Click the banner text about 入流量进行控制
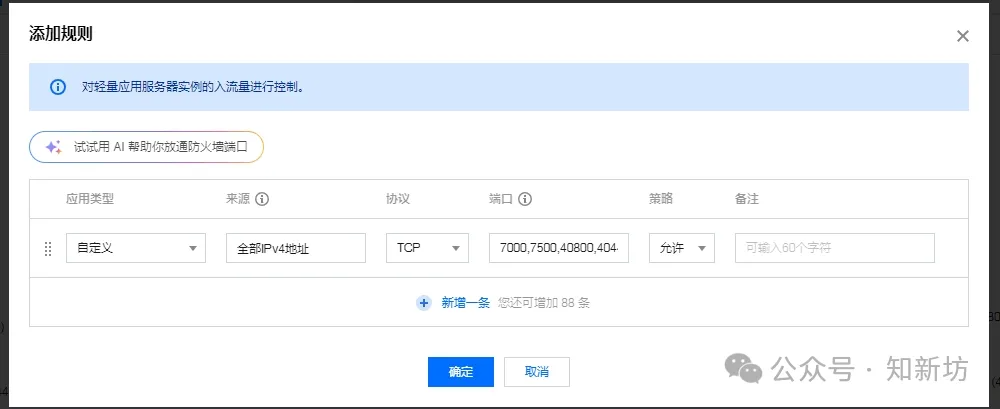 (192, 87)
